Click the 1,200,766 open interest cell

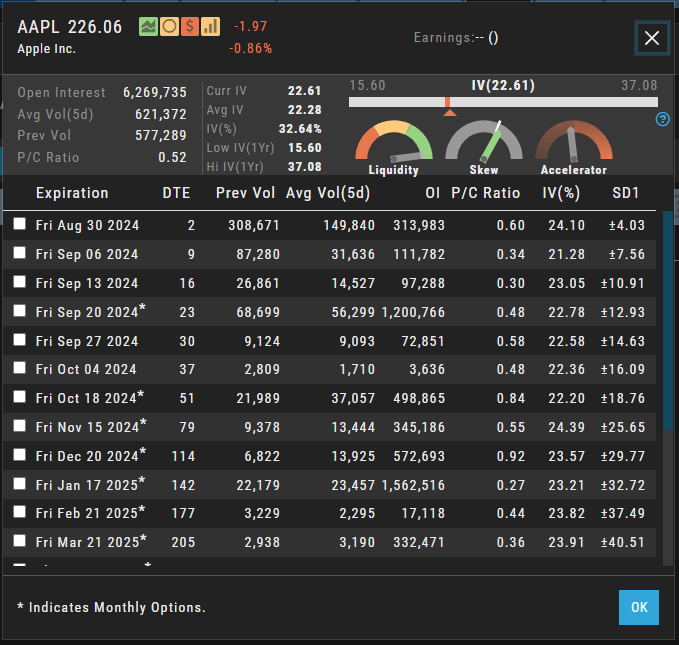pos(413,312)
